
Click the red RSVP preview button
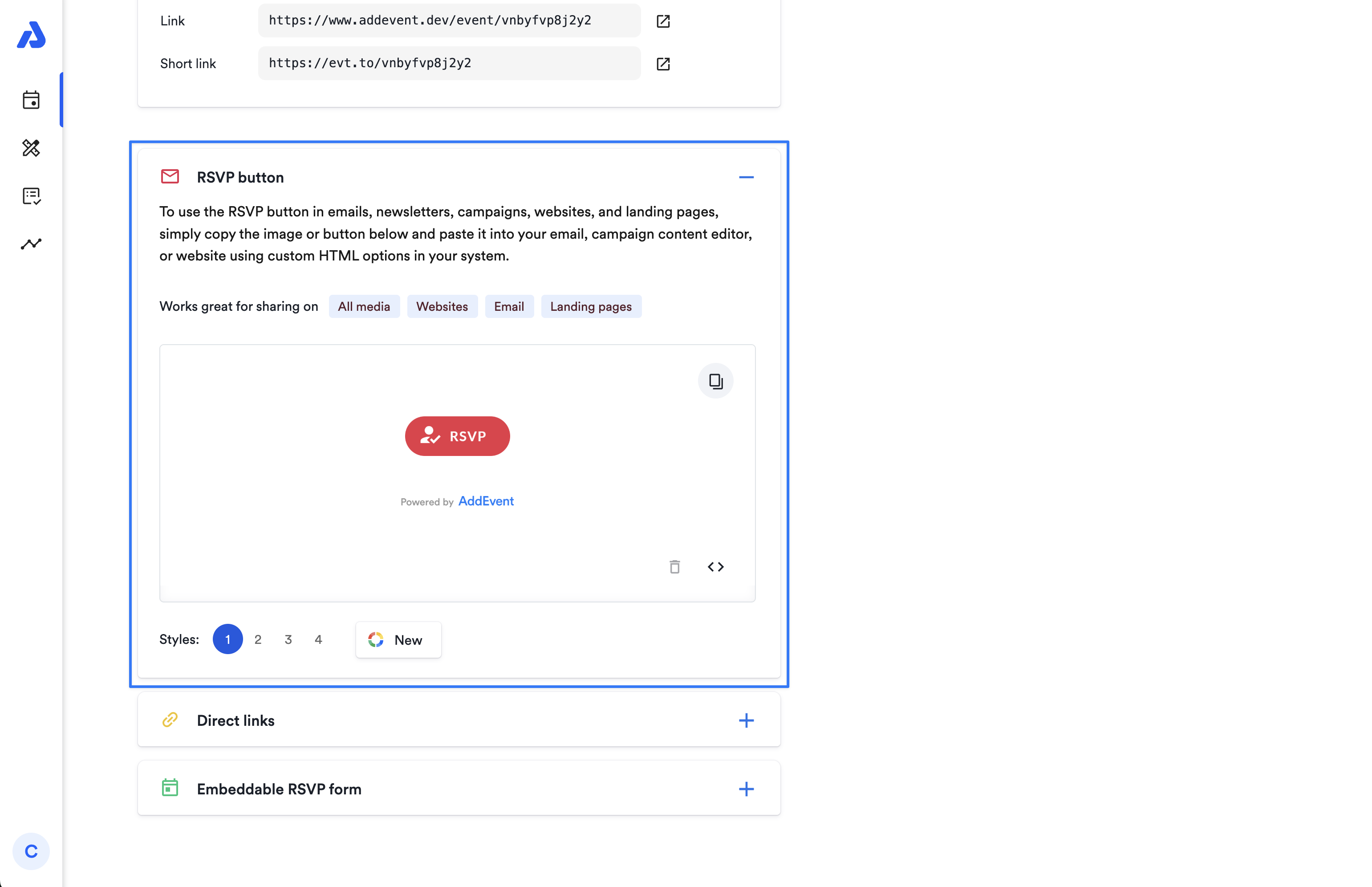pyautogui.click(x=457, y=436)
